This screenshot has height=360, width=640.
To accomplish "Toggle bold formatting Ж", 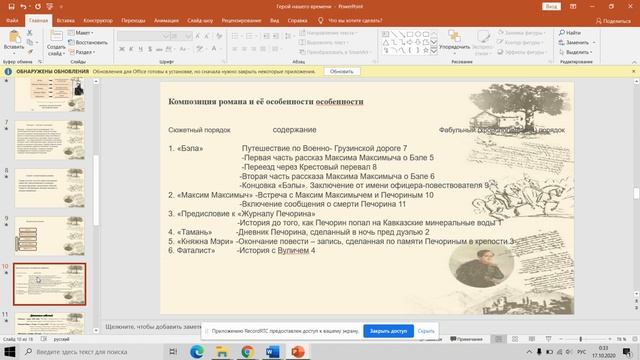I will point(122,49).
